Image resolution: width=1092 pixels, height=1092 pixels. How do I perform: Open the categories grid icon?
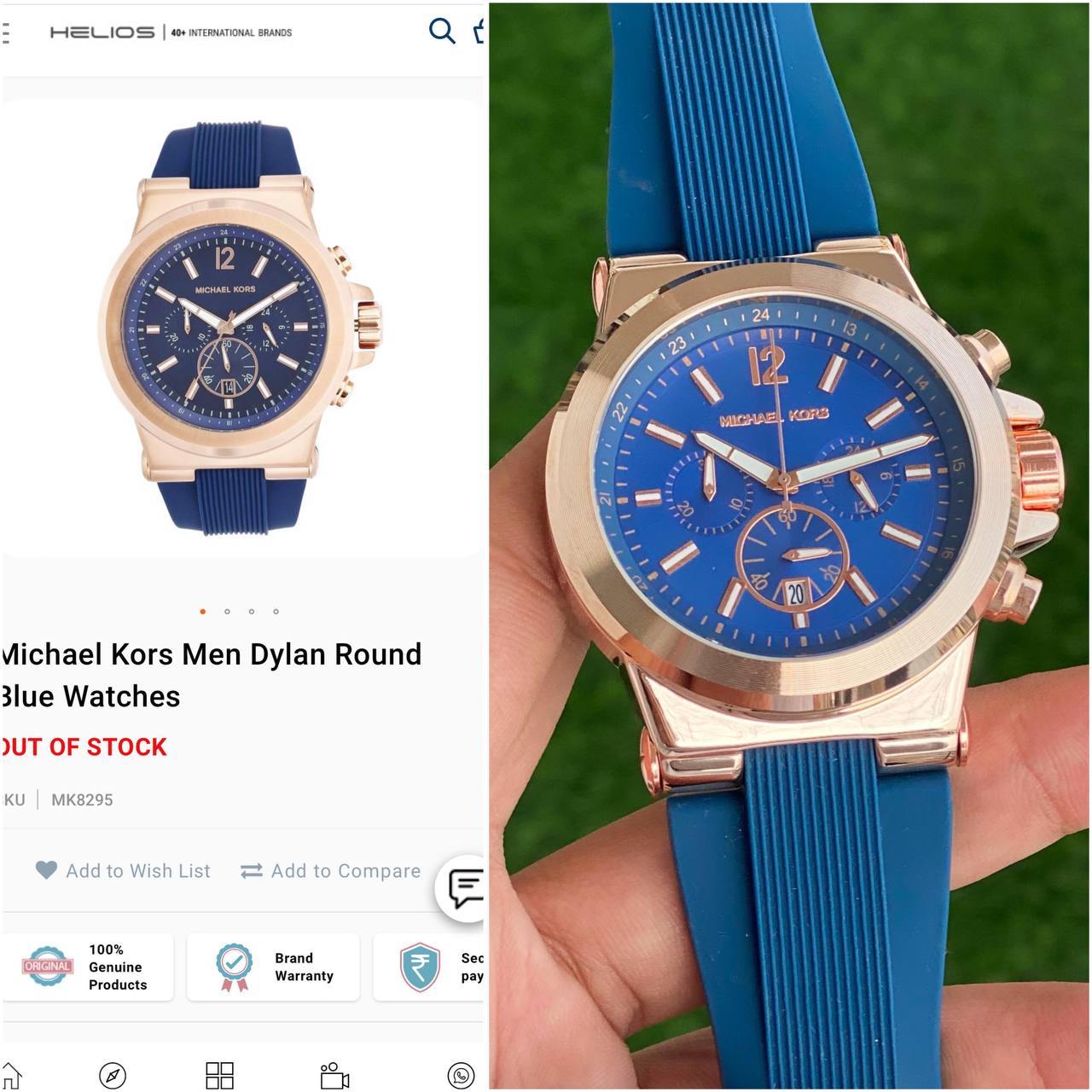[x=219, y=1076]
